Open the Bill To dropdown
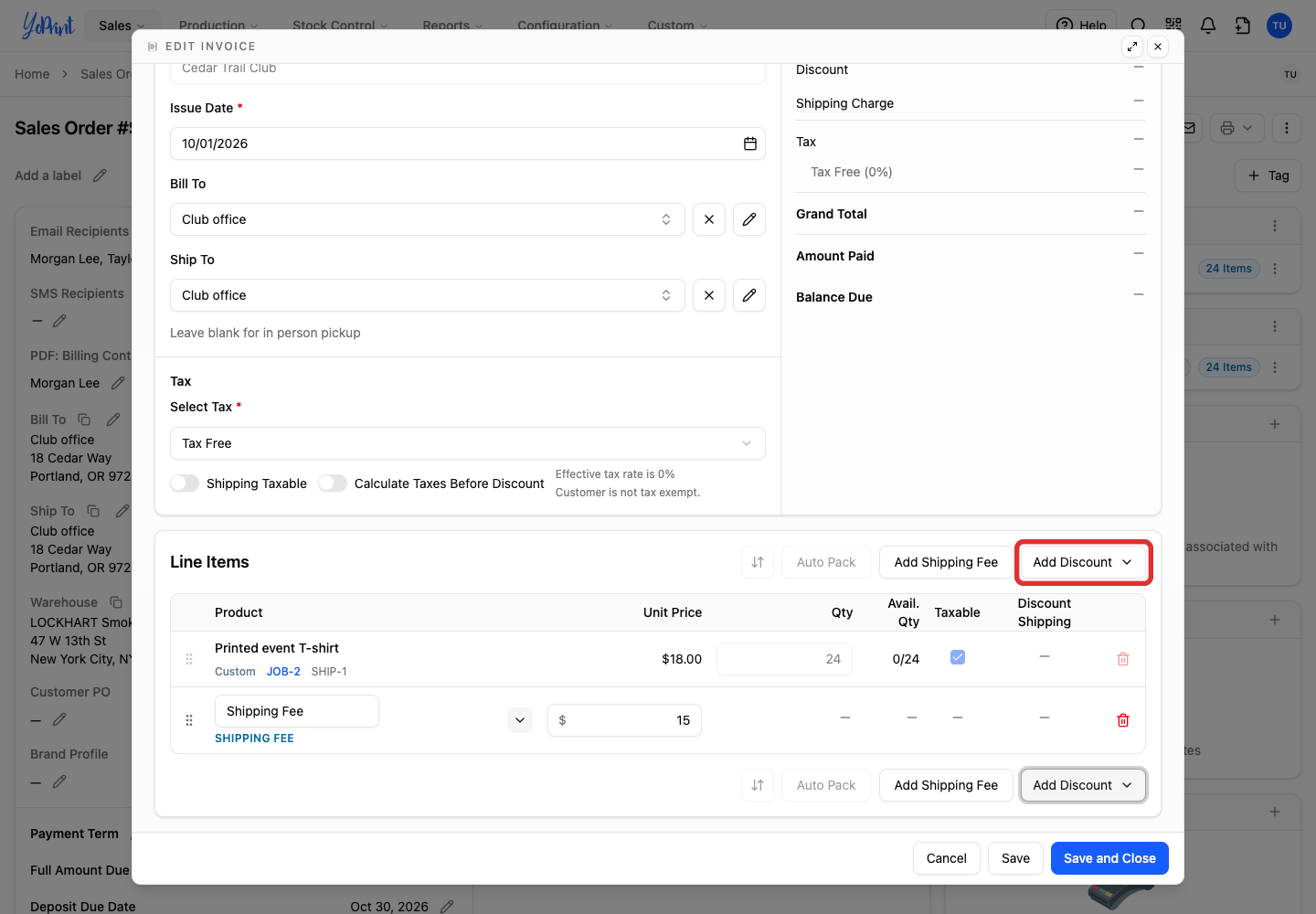The height and width of the screenshot is (914, 1316). click(428, 219)
